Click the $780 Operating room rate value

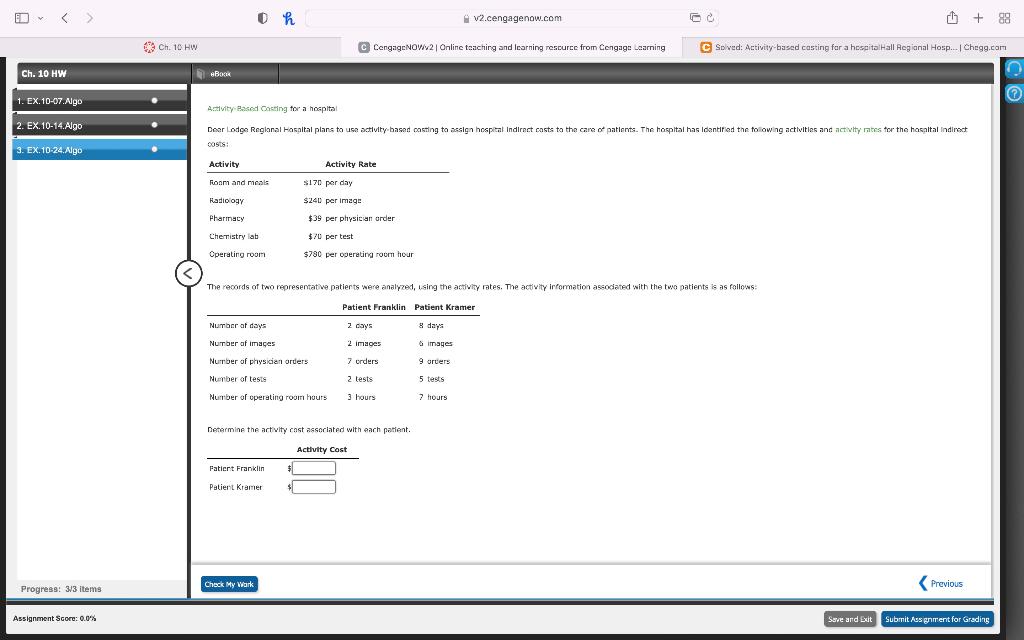(x=312, y=255)
